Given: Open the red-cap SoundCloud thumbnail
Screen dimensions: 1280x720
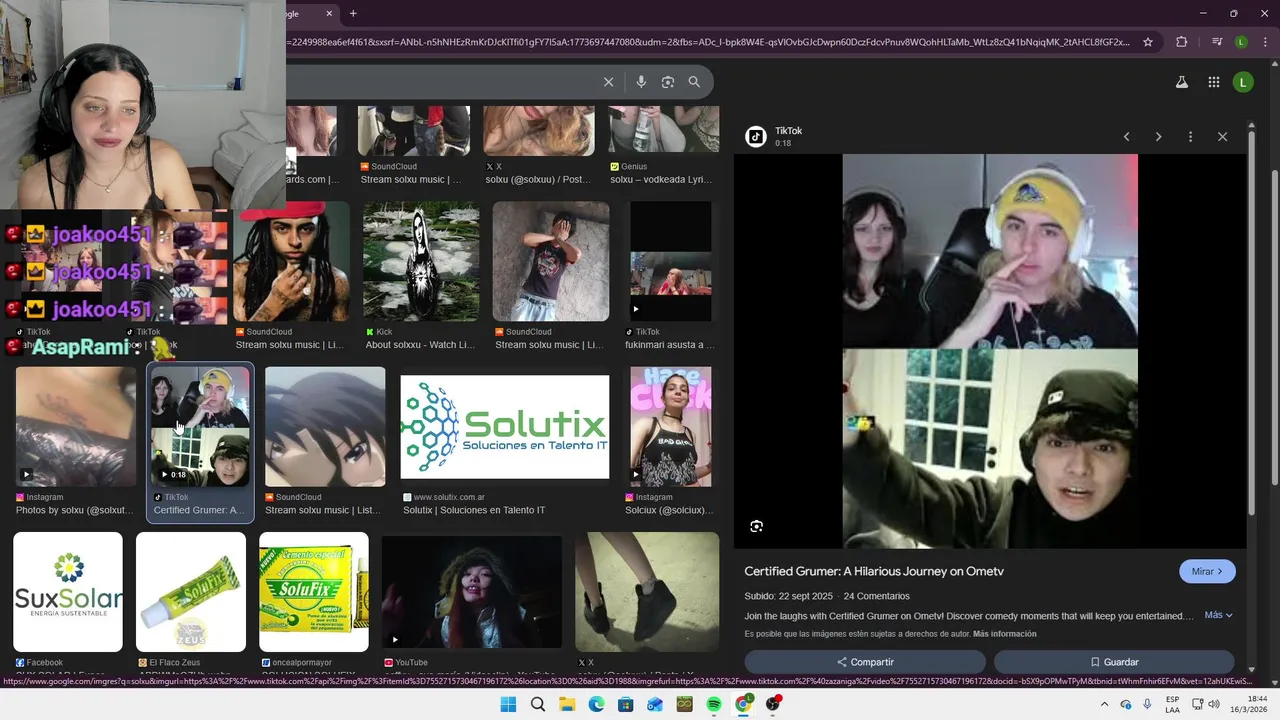Looking at the screenshot, I should tap(291, 262).
